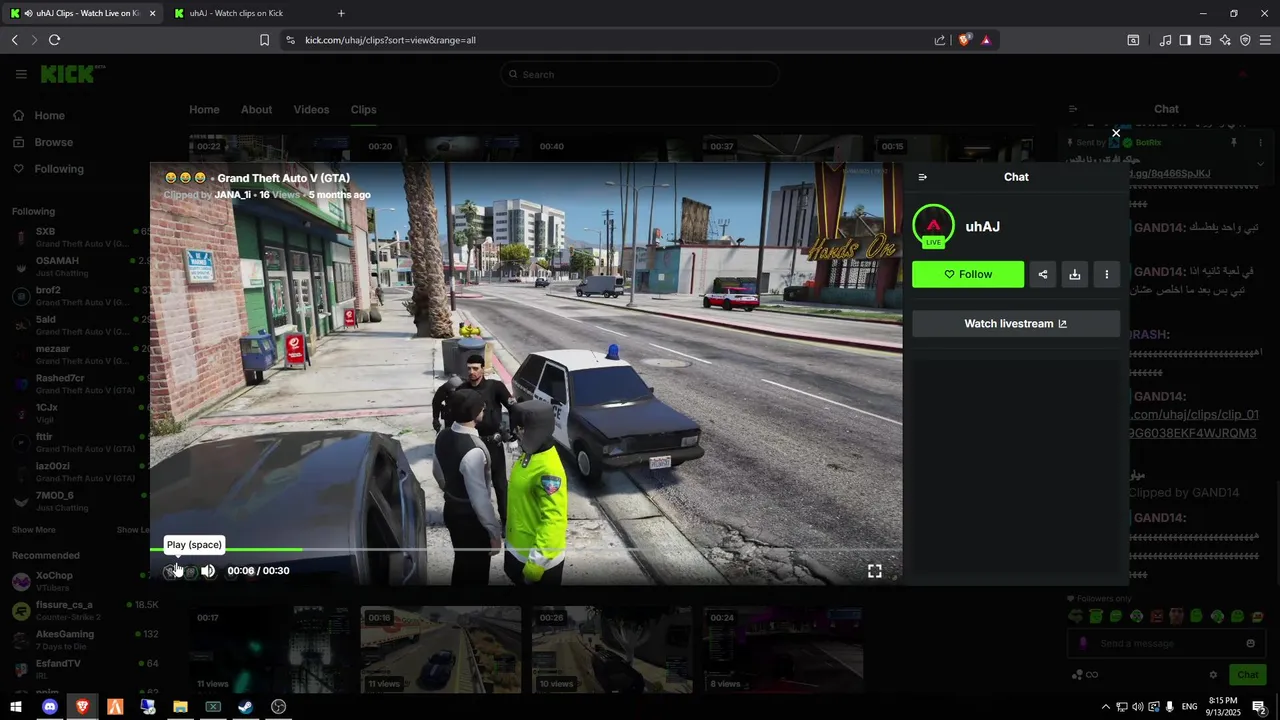Enter fullscreen for the clip player
Image resolution: width=1280 pixels, height=720 pixels.
pos(875,571)
